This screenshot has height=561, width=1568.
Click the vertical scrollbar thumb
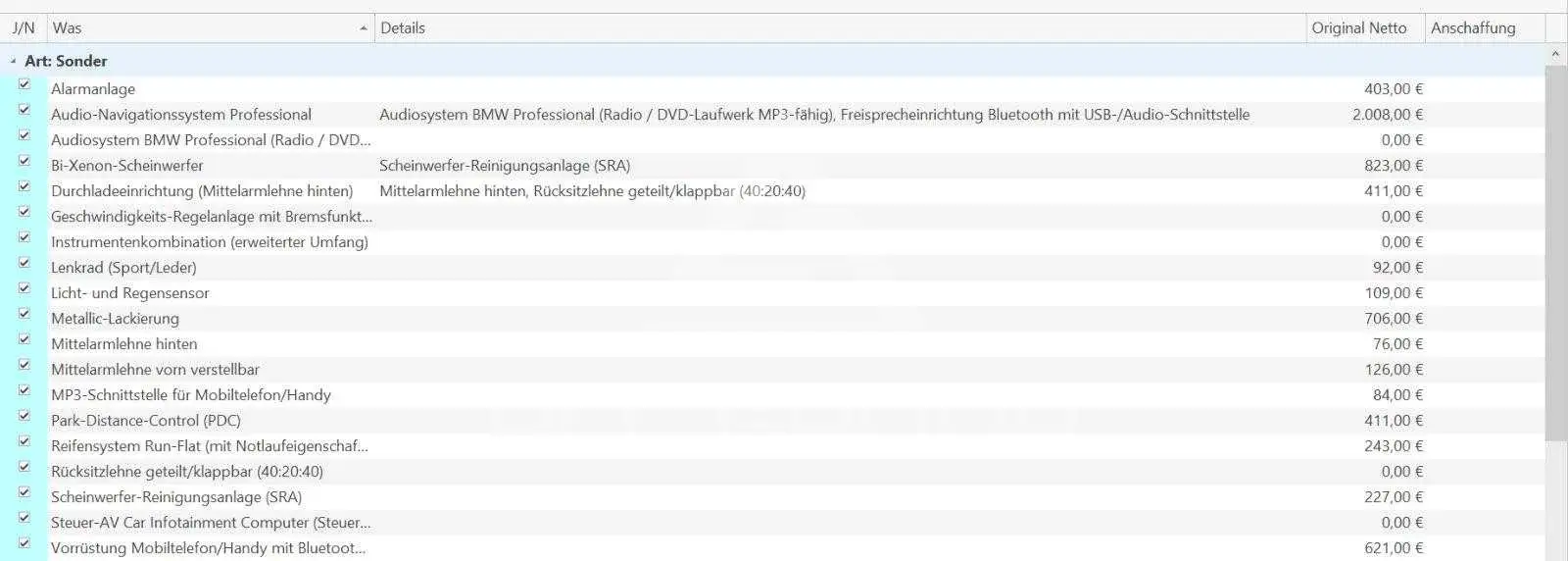point(1555,253)
